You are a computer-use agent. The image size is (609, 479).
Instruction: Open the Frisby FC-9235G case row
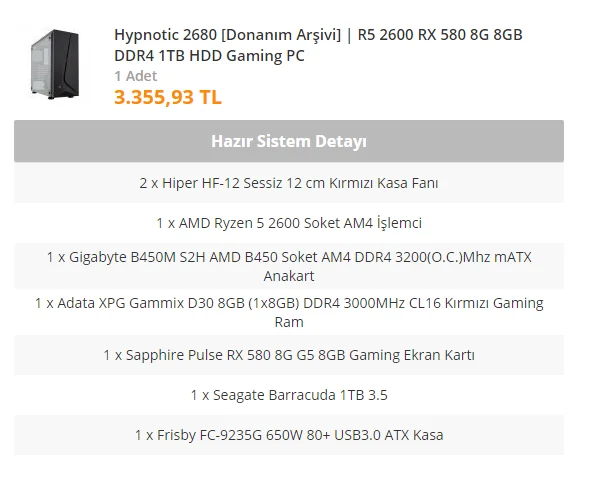pyautogui.click(x=288, y=435)
